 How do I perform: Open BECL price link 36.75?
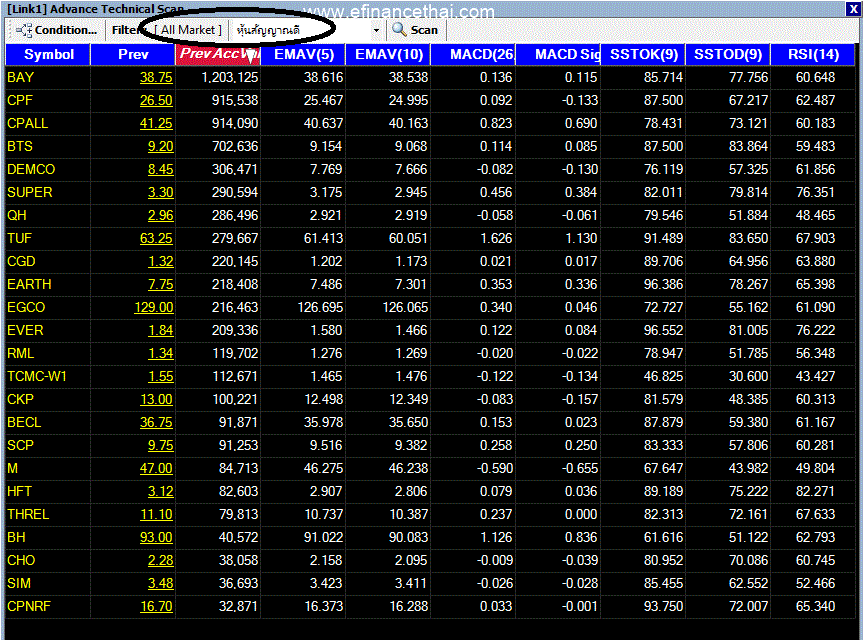156,423
